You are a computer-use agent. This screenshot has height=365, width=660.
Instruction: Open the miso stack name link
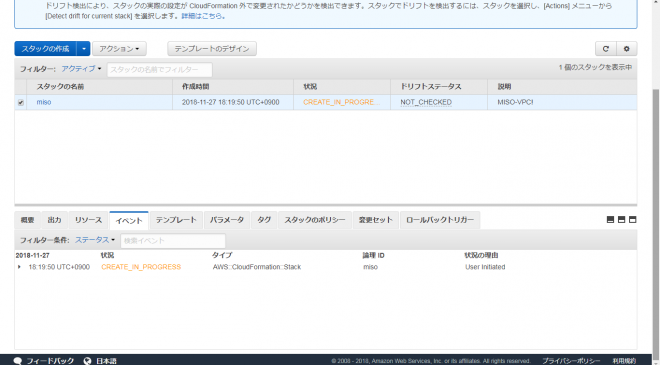tap(44, 102)
